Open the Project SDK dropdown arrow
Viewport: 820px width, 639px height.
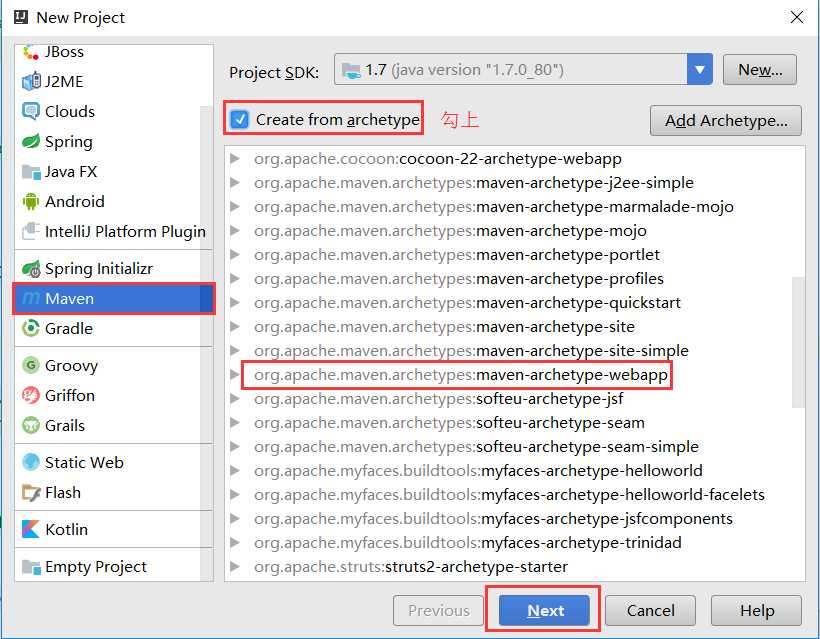click(700, 70)
